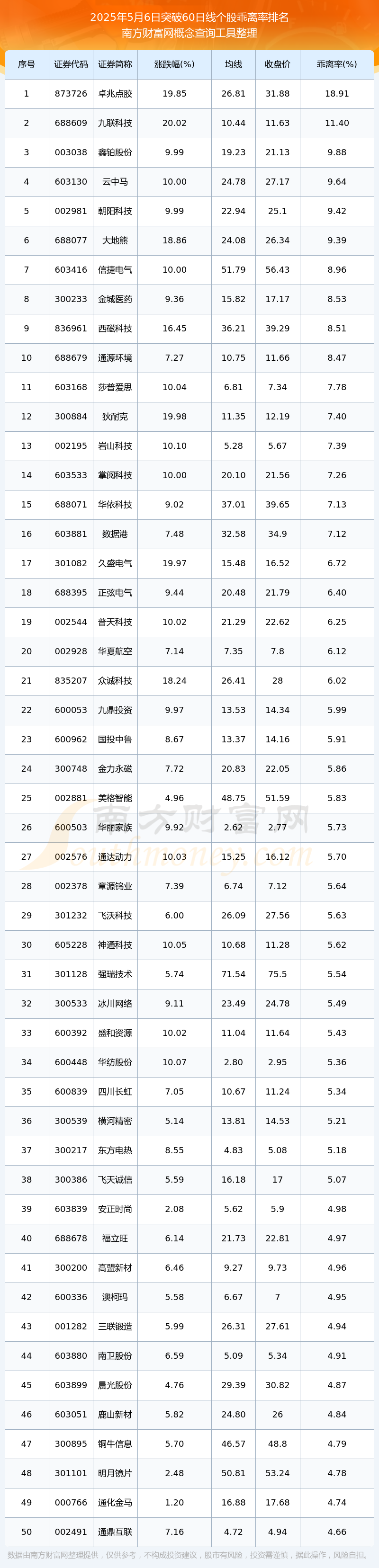This screenshot has width=379, height=1568.
Task: Click stock name 九联科技
Action: 115,123
